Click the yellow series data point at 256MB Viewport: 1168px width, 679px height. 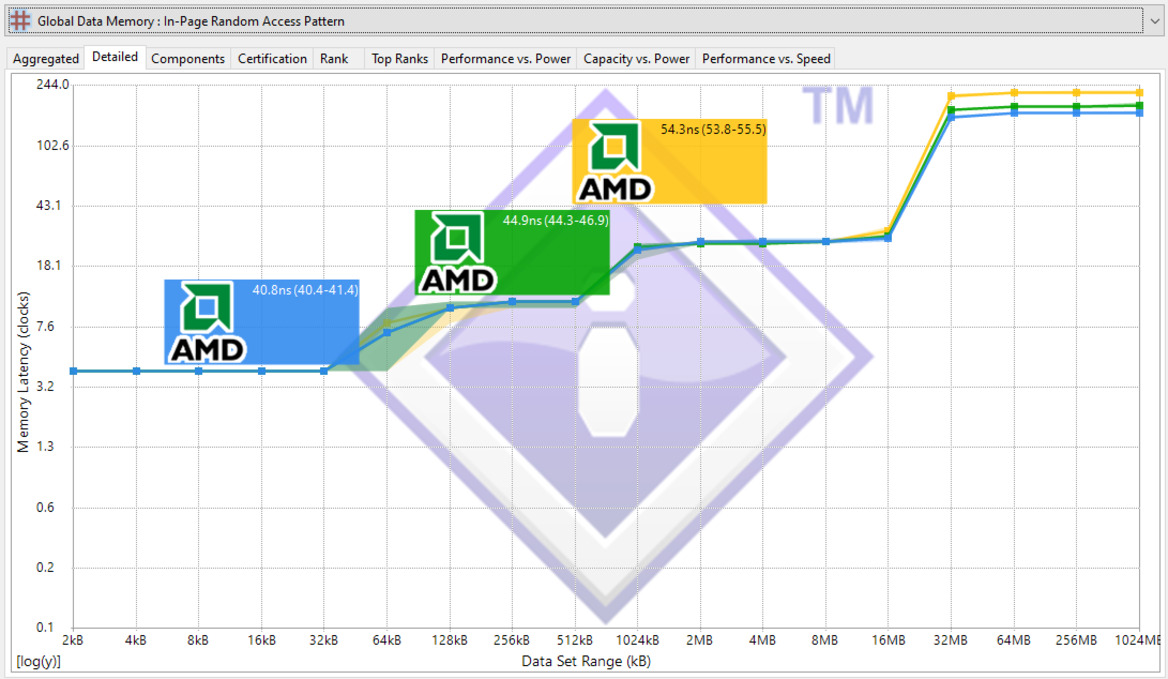pyautogui.click(x=1076, y=92)
